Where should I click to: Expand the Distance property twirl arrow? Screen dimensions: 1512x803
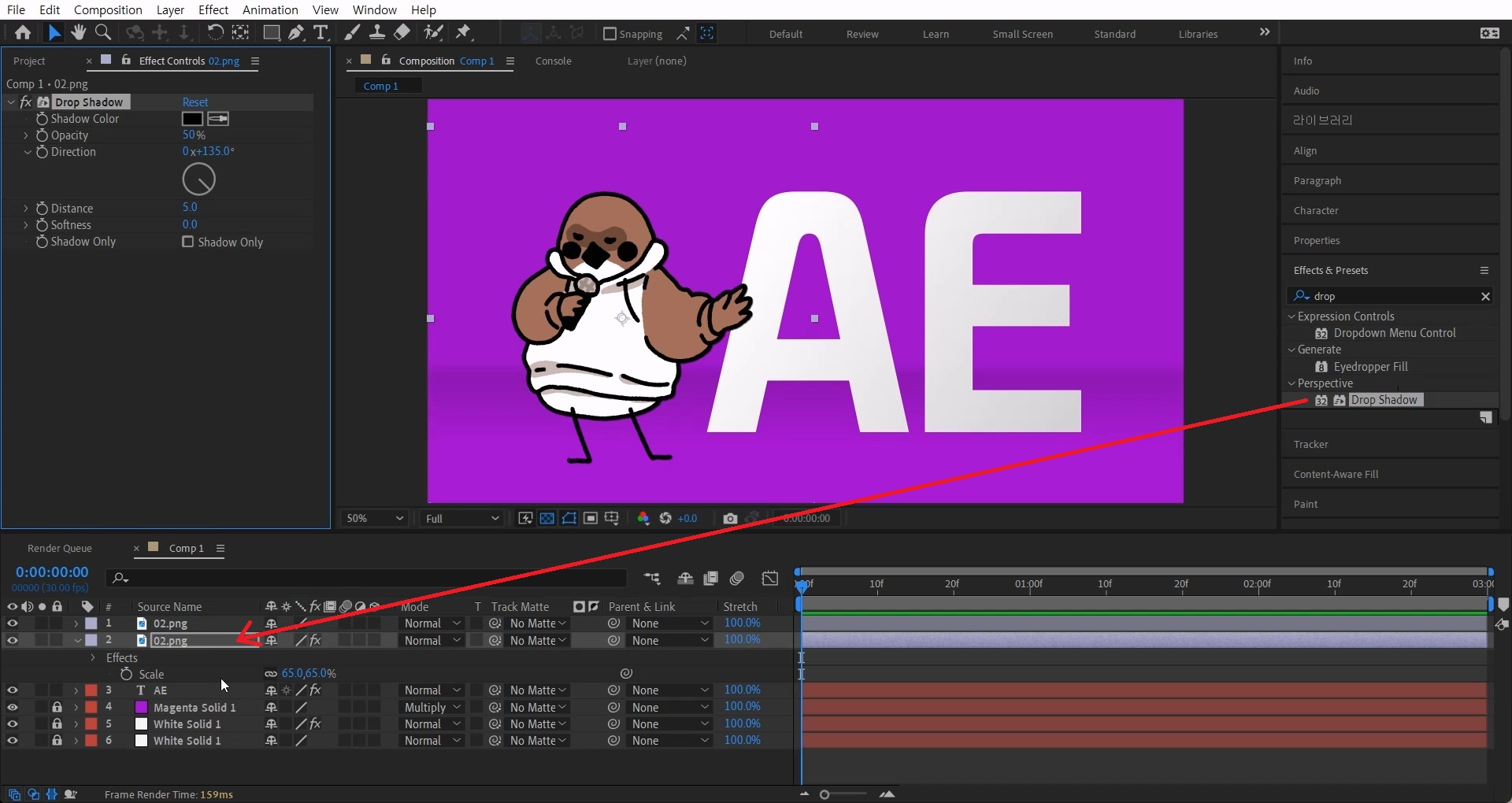(x=26, y=209)
